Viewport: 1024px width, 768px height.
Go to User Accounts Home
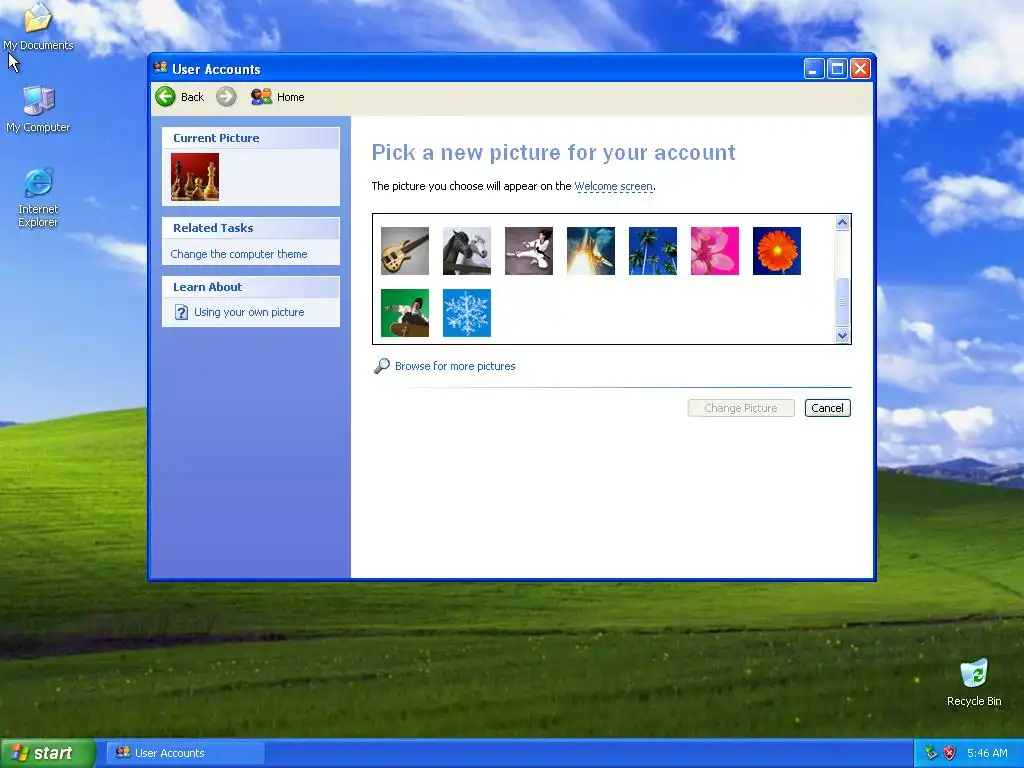(x=278, y=97)
